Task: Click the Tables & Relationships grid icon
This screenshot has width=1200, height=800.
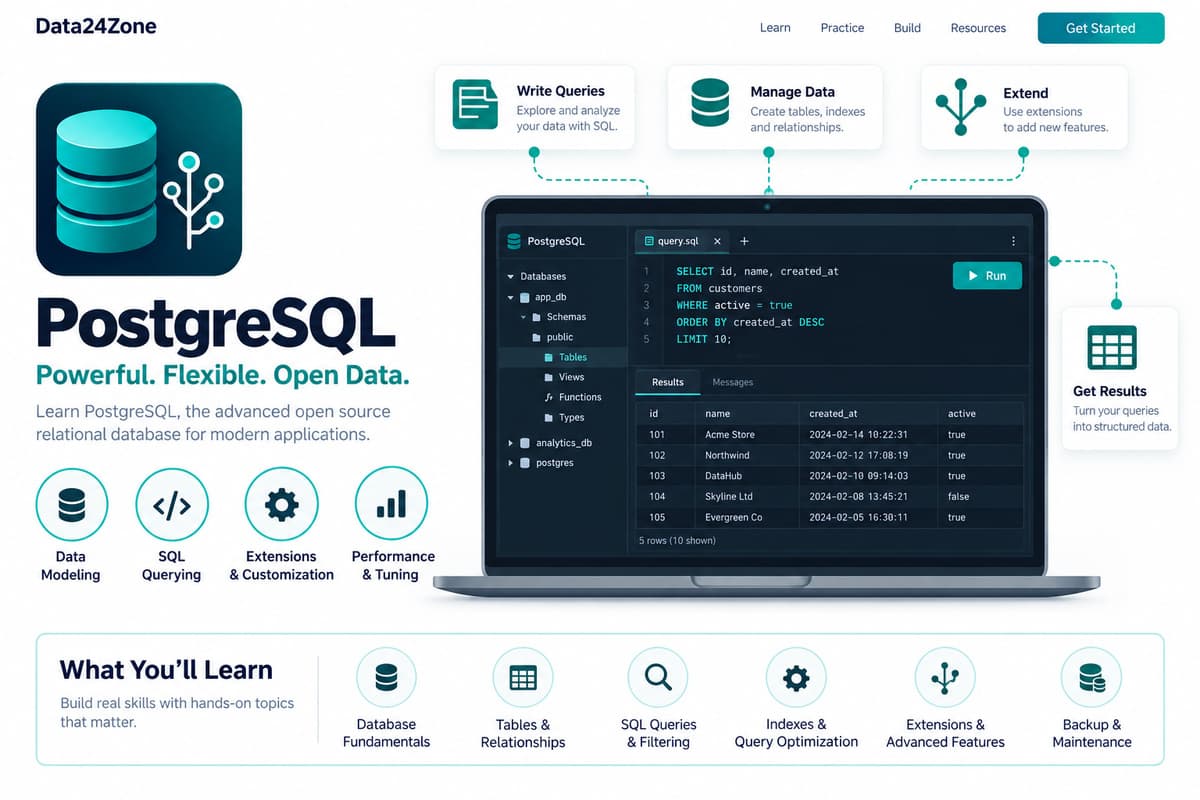Action: click(x=523, y=678)
